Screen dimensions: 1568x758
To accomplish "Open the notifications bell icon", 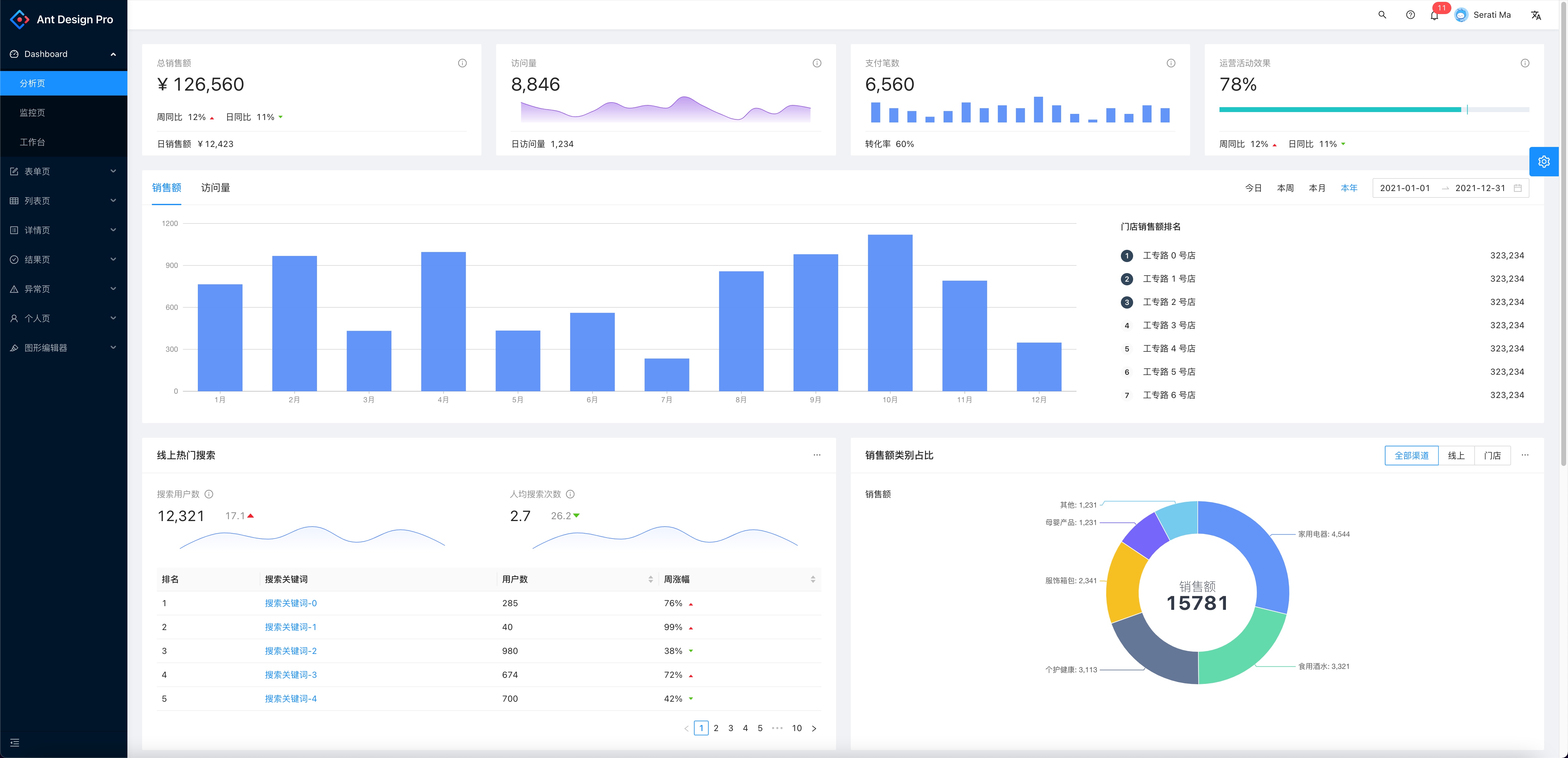I will tap(1434, 16).
